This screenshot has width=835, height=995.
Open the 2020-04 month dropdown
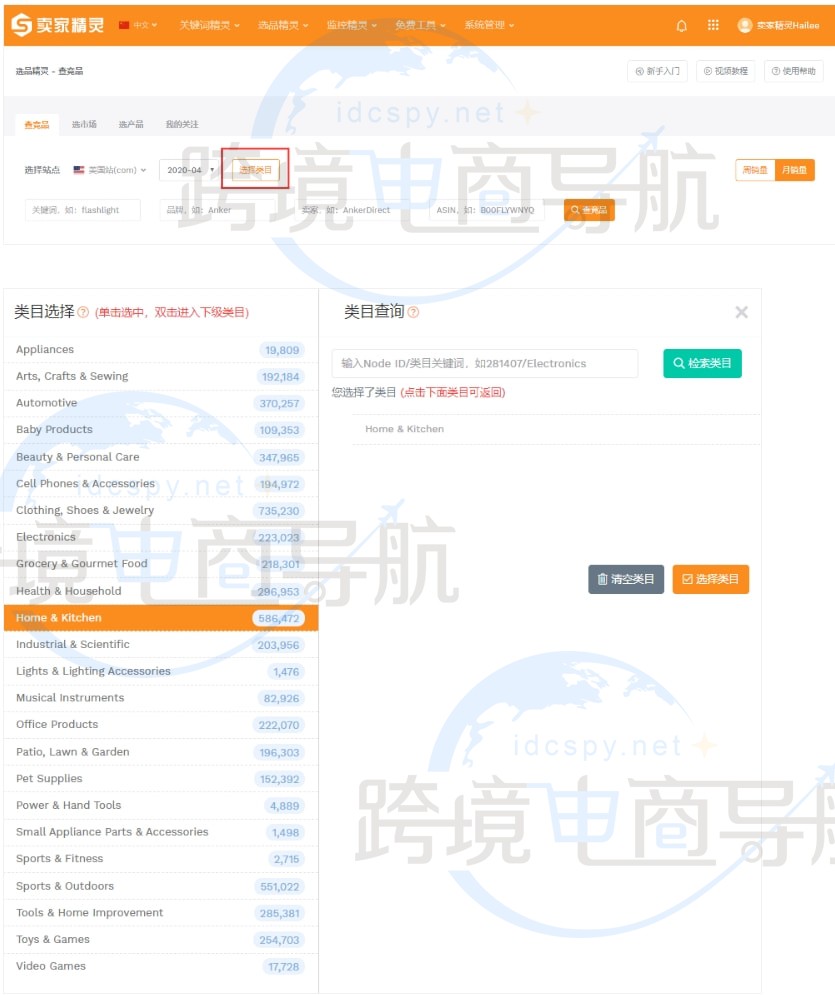point(190,170)
